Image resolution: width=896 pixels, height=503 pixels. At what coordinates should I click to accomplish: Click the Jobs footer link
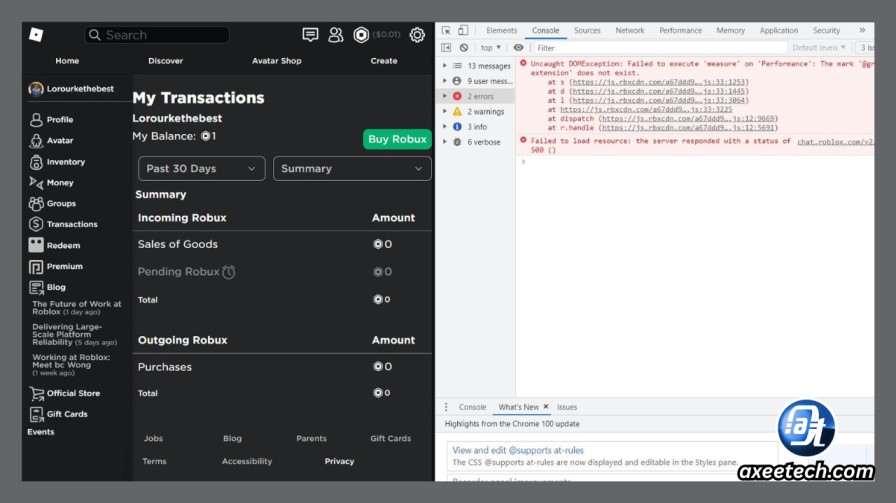(153, 438)
